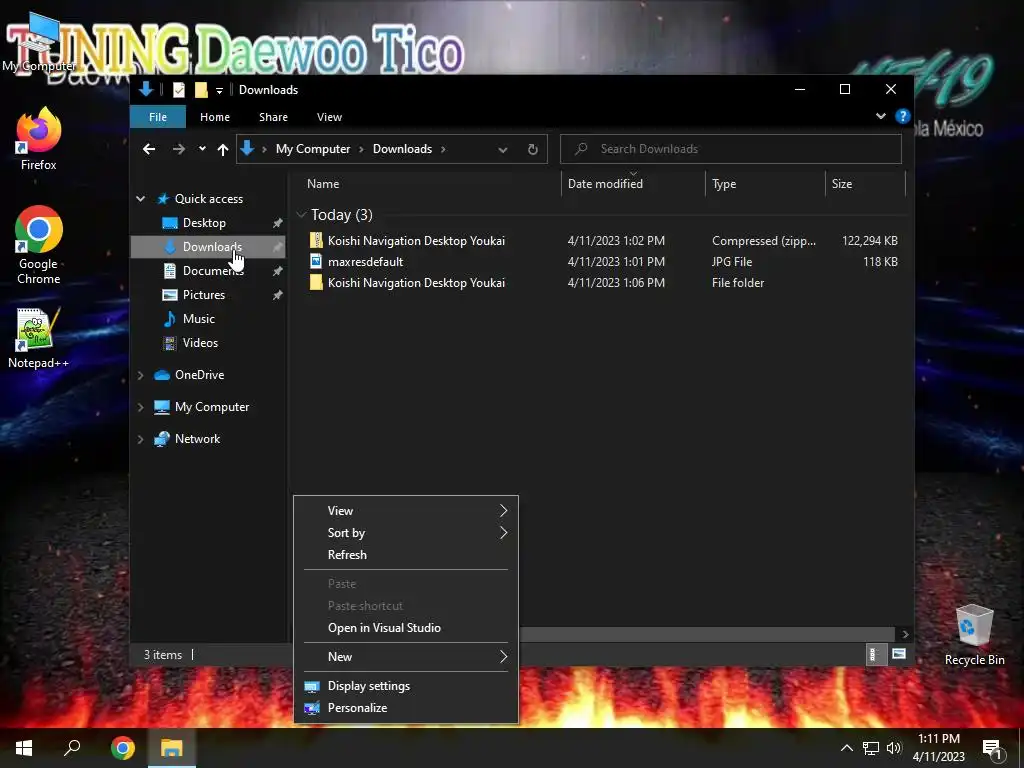Collapse the Today (3) group

click(301, 214)
